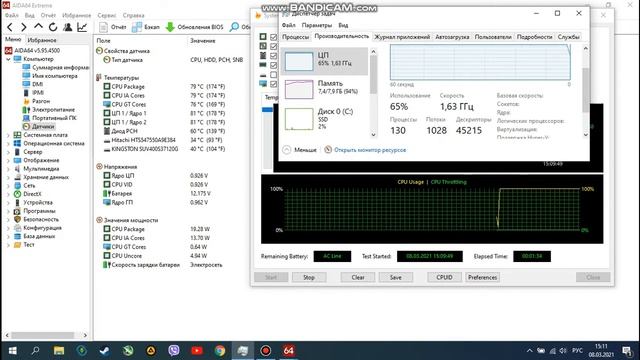
Task: Open the graph icon in AIDA64 toolbar
Action: tap(82, 27)
